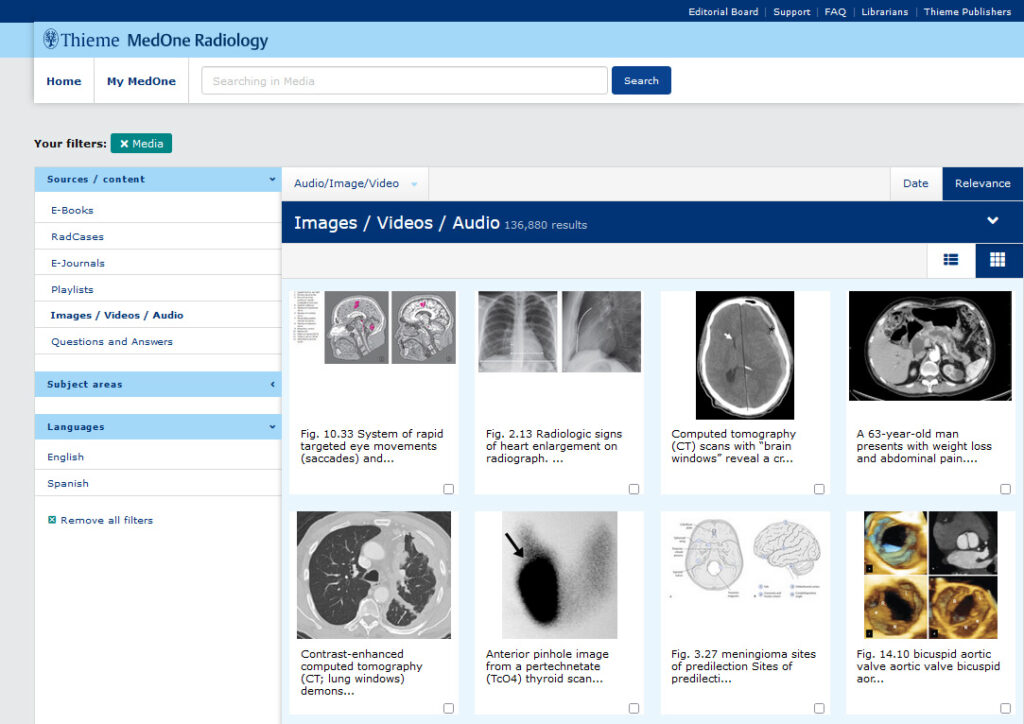Open the Home tab
The width and height of the screenshot is (1024, 724).
[x=63, y=80]
